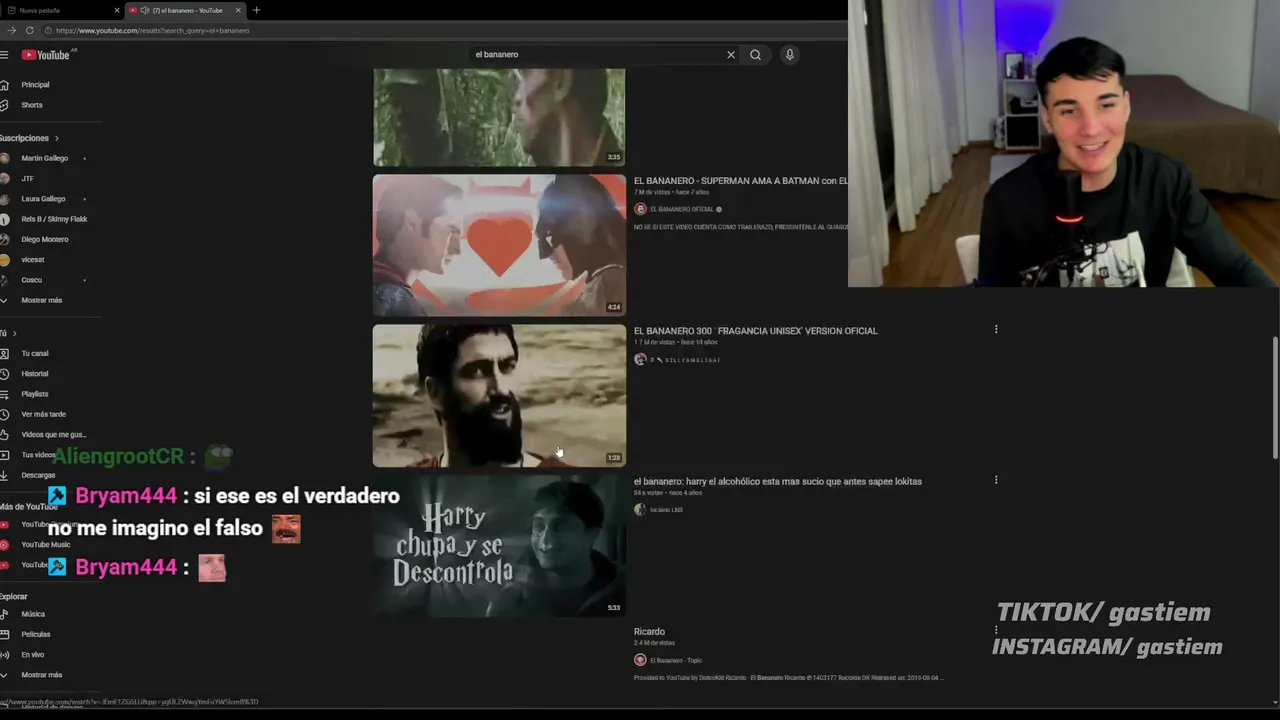
Task: Open Coscu channel avatar
Action: click(5, 280)
